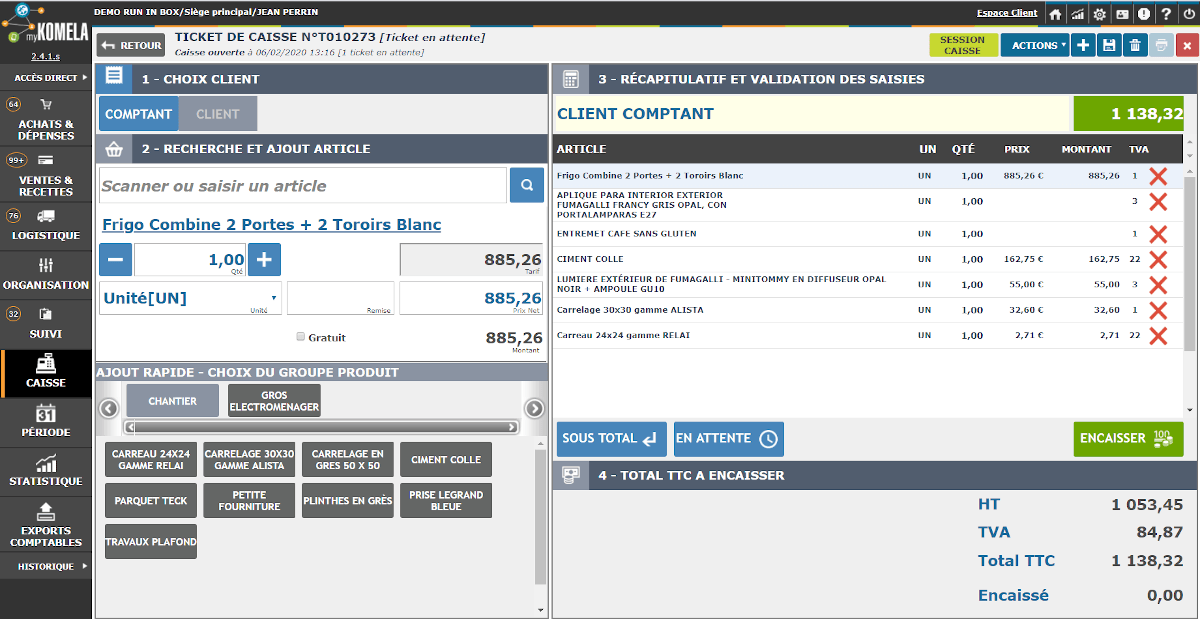
Task: Remove Carreau 24x24 row with red X
Action: tap(1158, 336)
